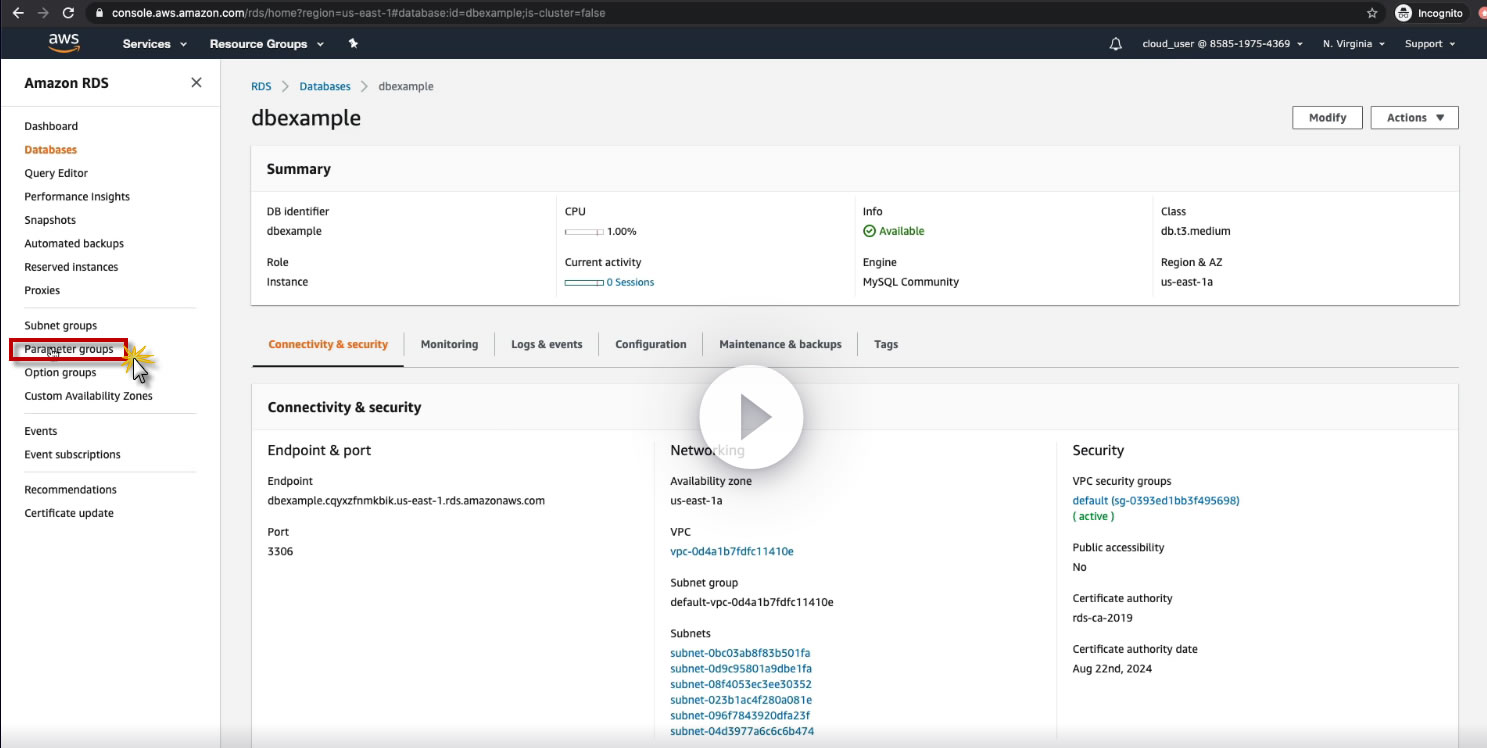Expand the N. Virginia region selector
The image size is (1487, 748).
coord(1353,44)
